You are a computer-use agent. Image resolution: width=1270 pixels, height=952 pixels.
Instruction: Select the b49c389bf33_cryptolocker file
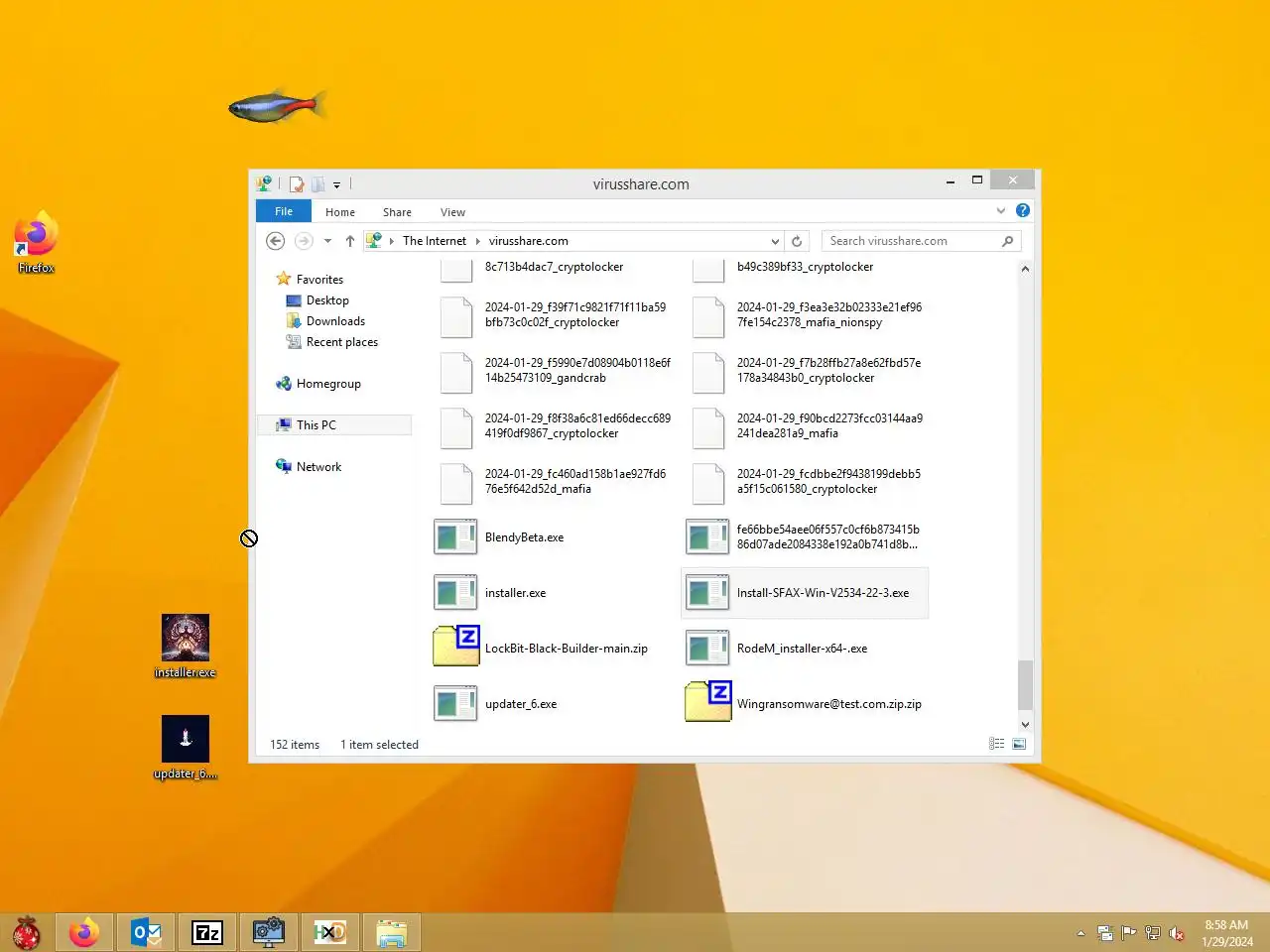click(805, 271)
